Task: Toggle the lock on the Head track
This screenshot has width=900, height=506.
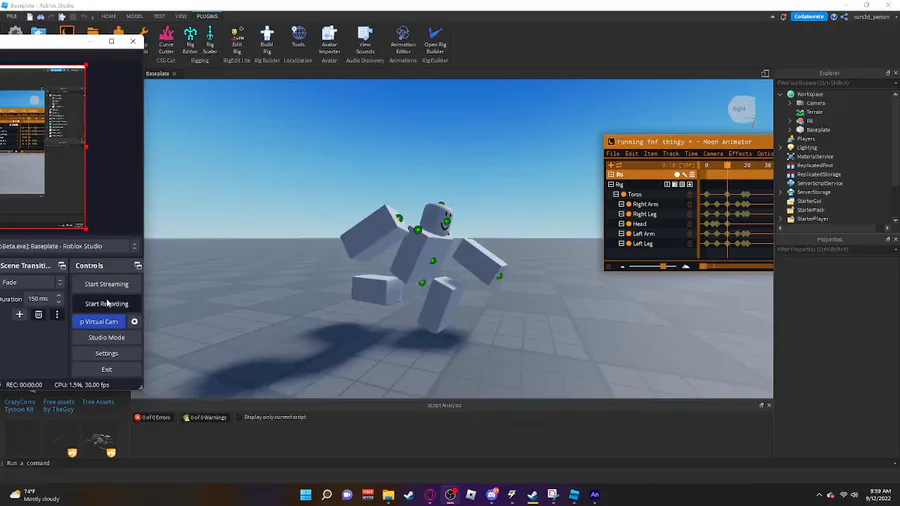Action: click(690, 224)
